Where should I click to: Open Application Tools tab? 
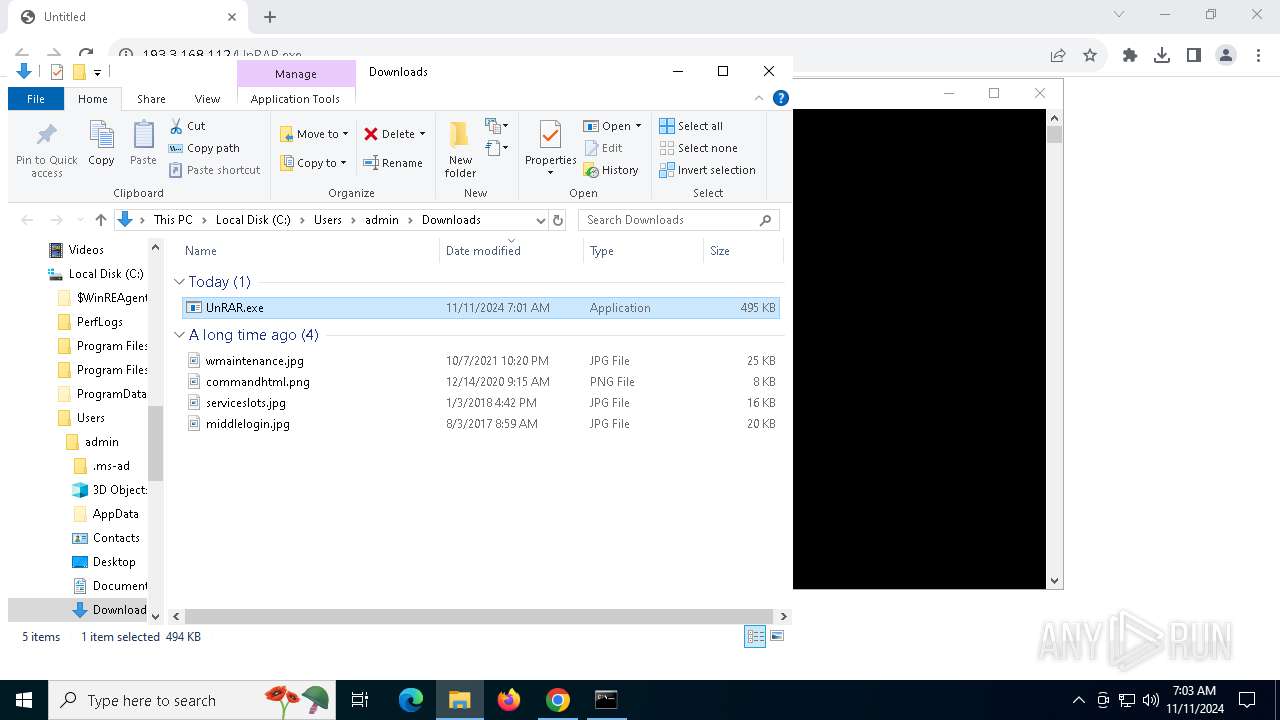click(x=295, y=99)
